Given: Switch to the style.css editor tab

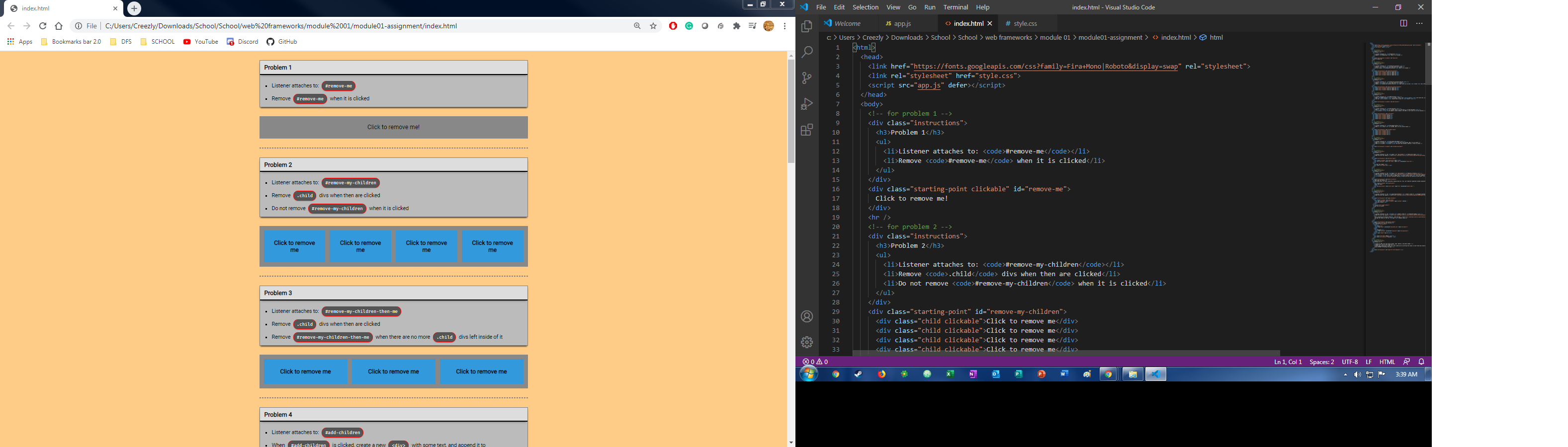Looking at the screenshot, I should click(1026, 24).
